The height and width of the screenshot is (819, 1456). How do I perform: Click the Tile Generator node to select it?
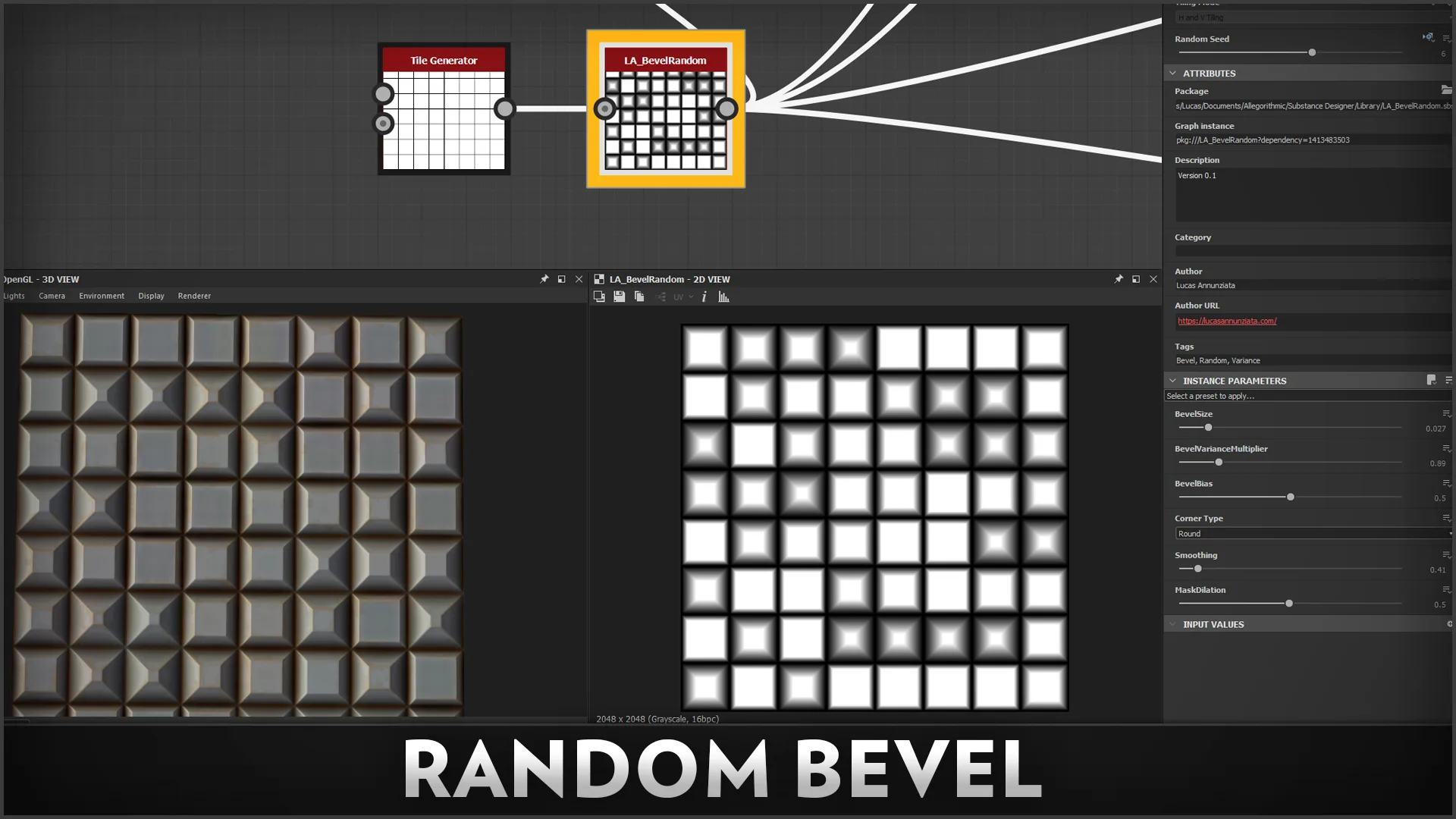[x=444, y=109]
